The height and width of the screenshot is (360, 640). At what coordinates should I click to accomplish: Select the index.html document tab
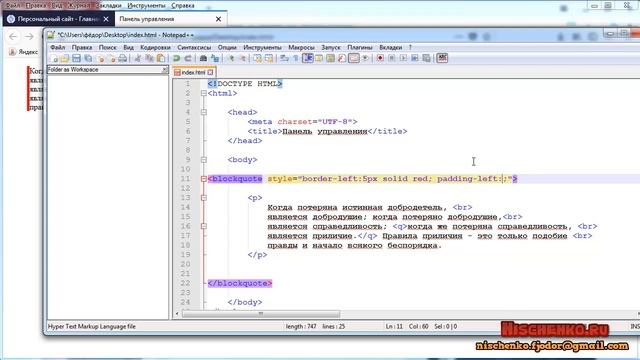click(x=193, y=72)
